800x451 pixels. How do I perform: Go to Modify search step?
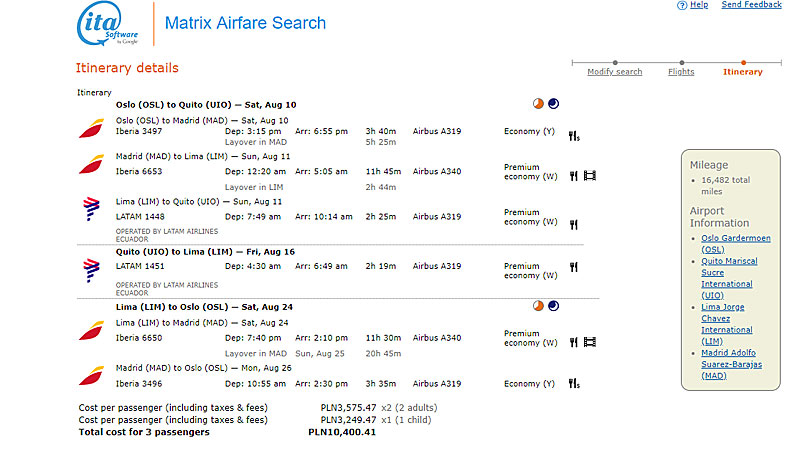(614, 72)
